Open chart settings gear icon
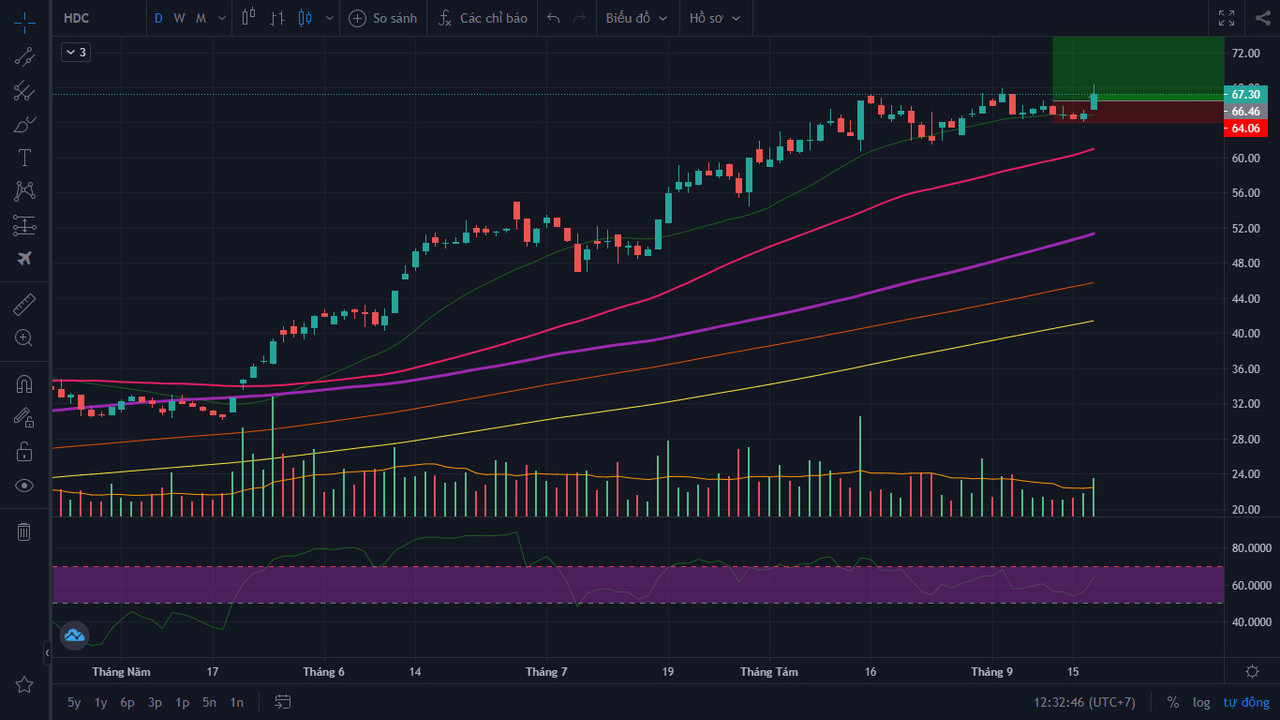 tap(1252, 671)
